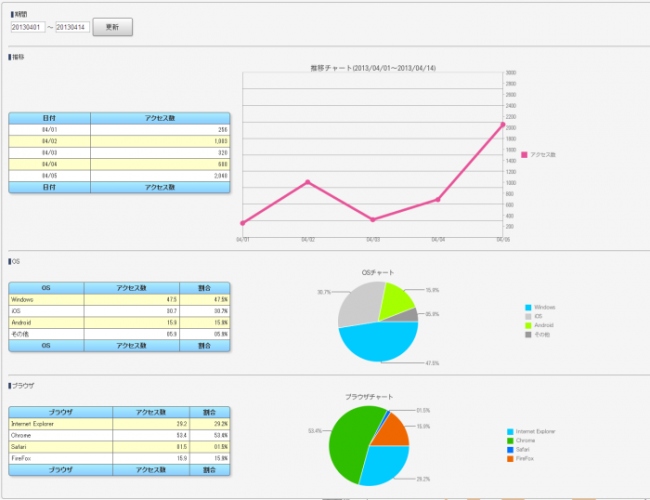650x500 pixels.
Task: Select the 04/01 data point on line chart
Action: (243, 223)
